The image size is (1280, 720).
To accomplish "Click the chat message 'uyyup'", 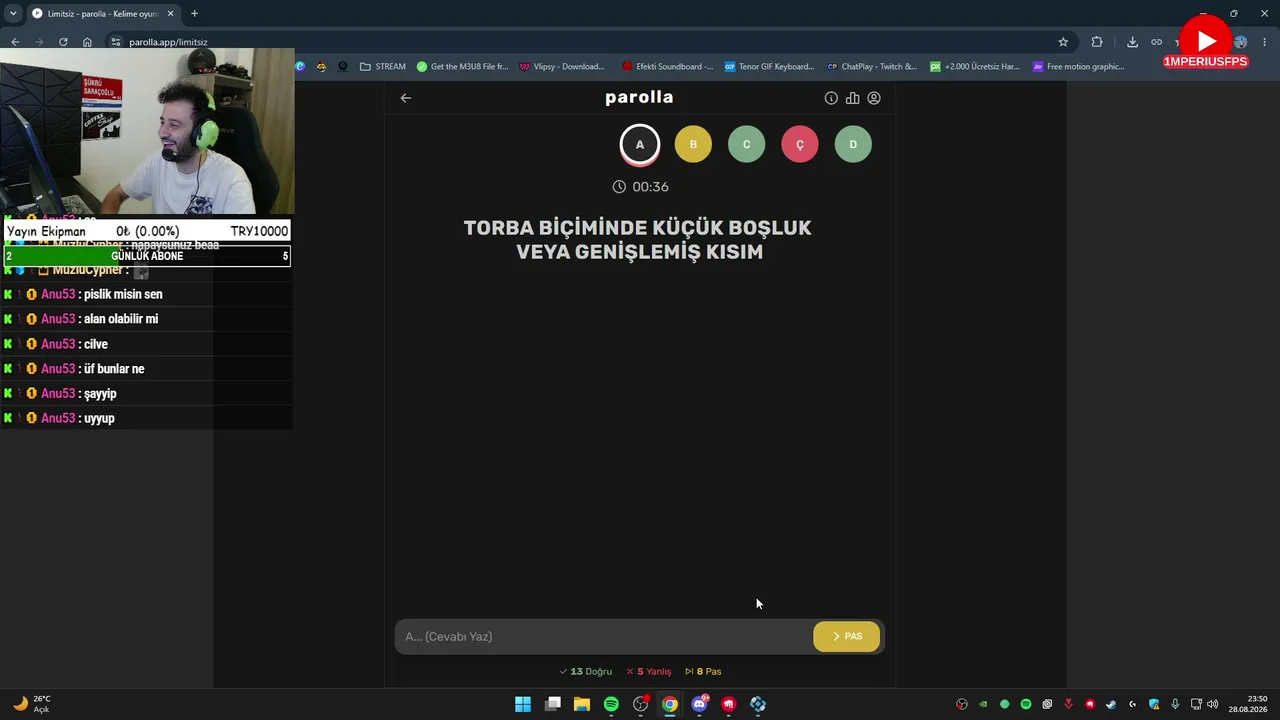I will [99, 418].
